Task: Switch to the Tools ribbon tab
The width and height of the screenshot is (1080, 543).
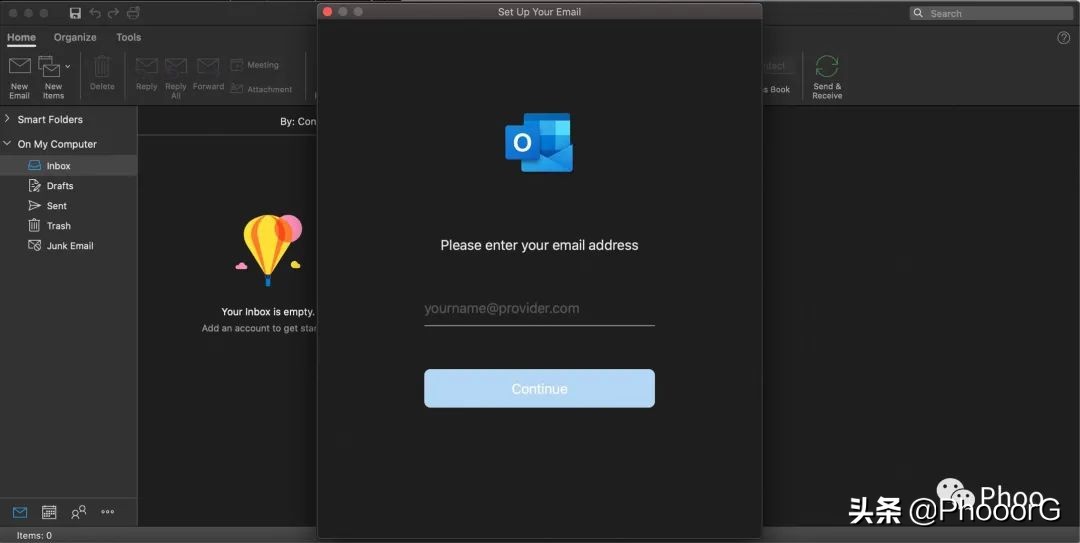Action: pos(129,38)
